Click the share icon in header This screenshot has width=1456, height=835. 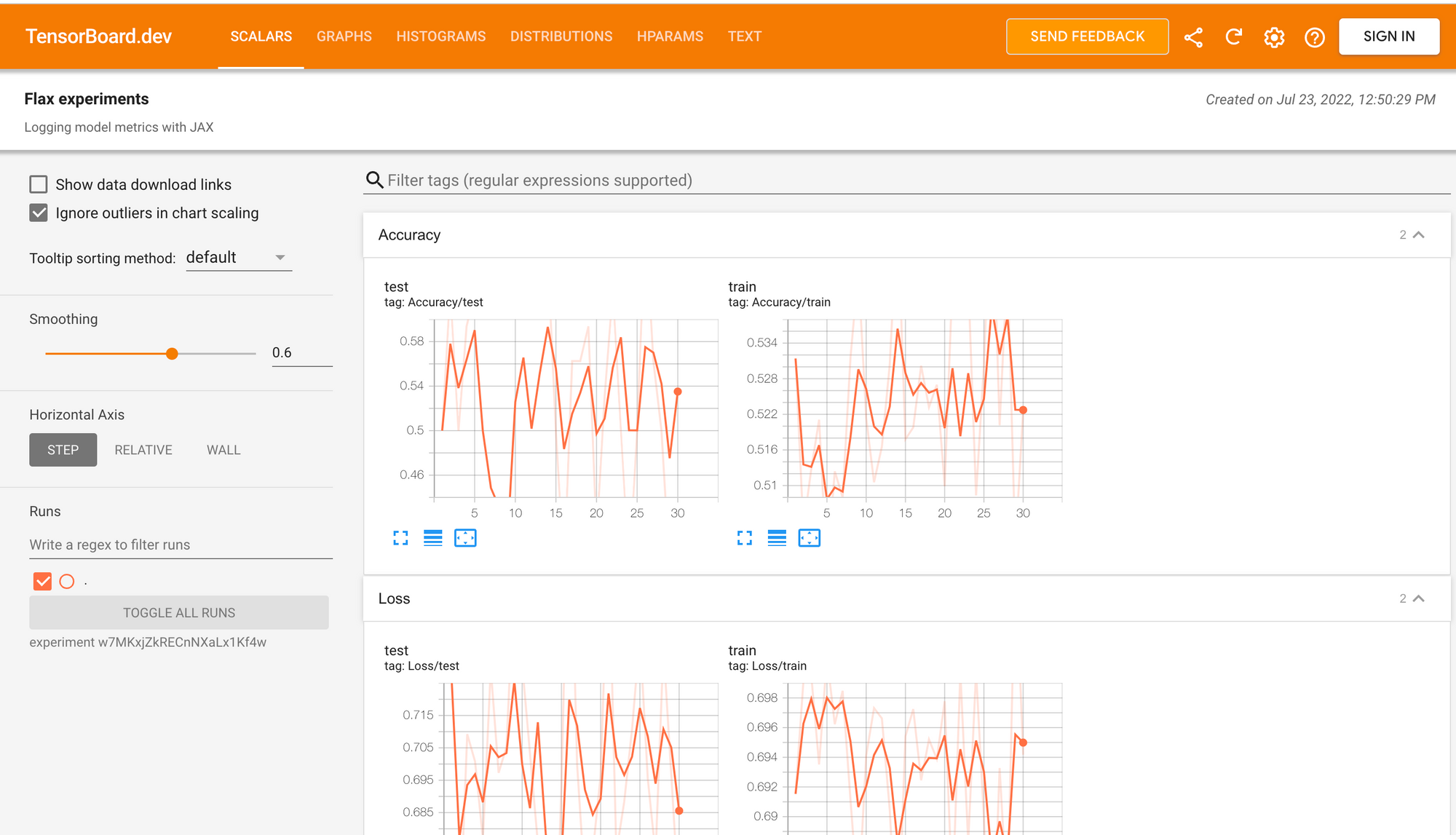pyautogui.click(x=1193, y=37)
